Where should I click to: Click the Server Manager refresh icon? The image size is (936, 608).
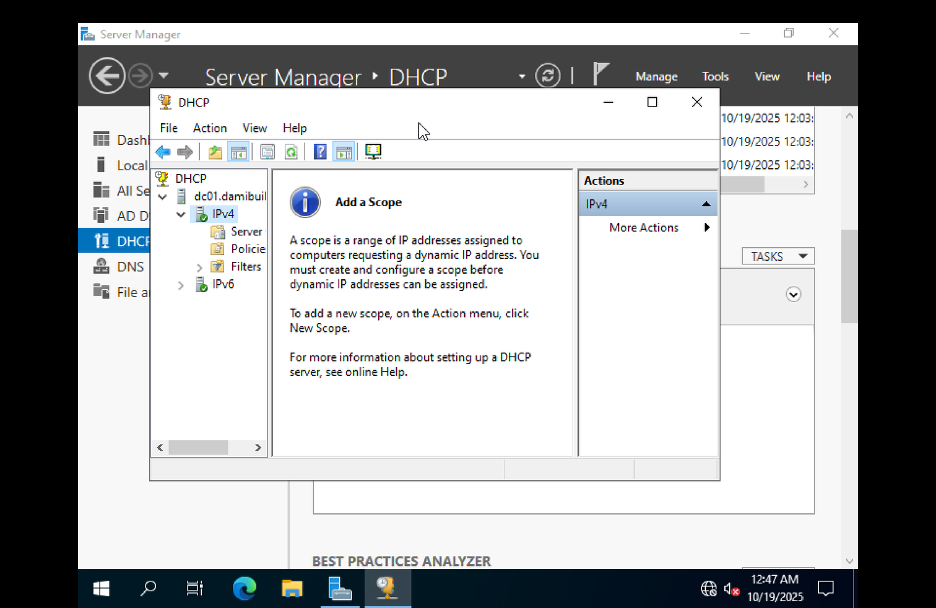pyautogui.click(x=547, y=75)
